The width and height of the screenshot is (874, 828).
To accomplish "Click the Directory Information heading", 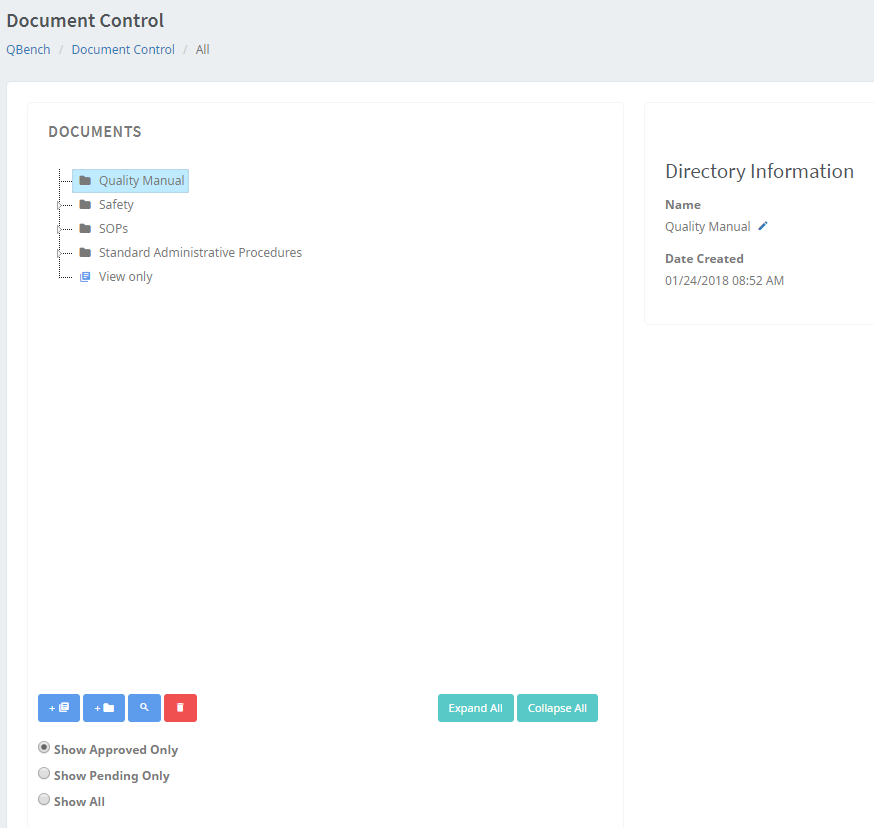I will point(759,171).
